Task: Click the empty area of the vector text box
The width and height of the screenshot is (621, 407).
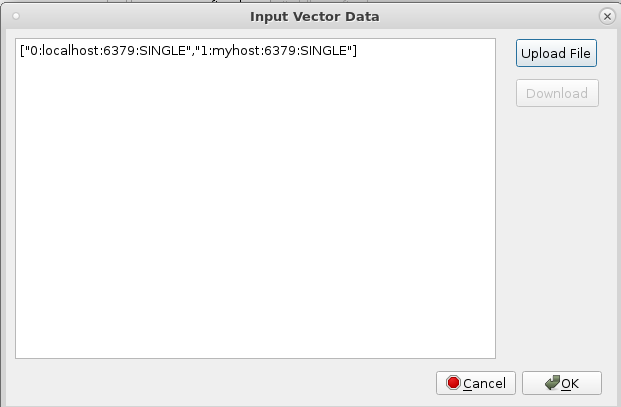Action: (x=255, y=206)
